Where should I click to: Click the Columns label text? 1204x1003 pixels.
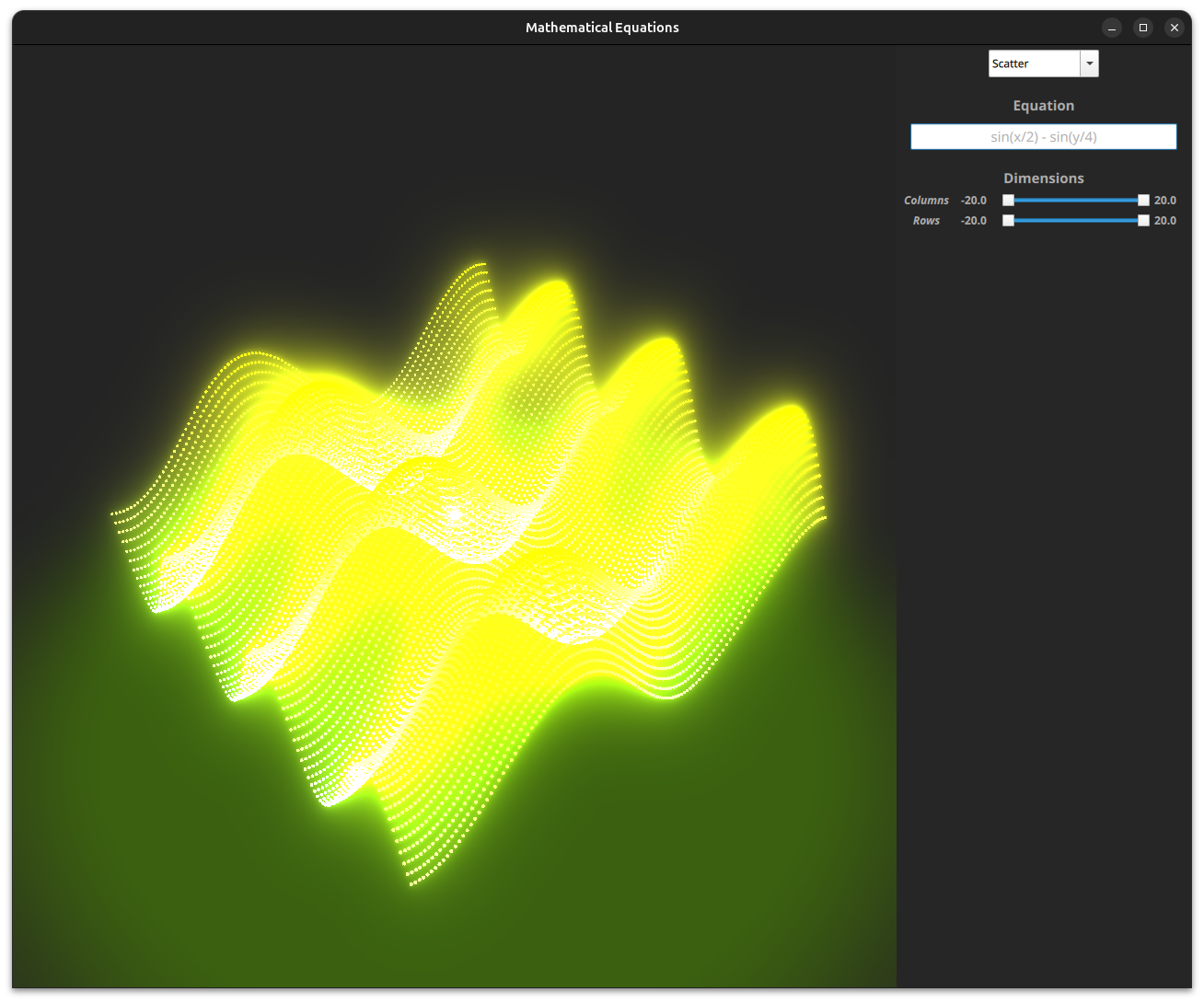[x=926, y=201]
